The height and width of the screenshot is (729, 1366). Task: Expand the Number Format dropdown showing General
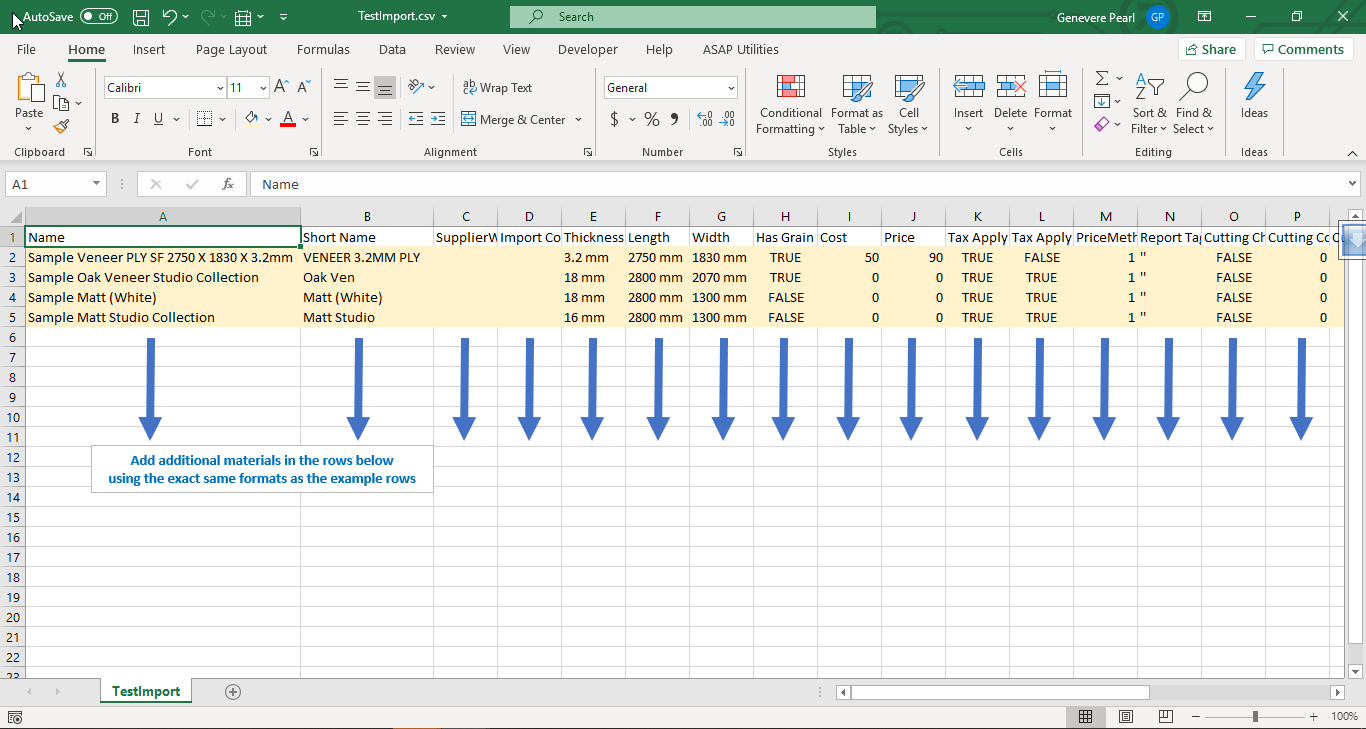point(731,88)
